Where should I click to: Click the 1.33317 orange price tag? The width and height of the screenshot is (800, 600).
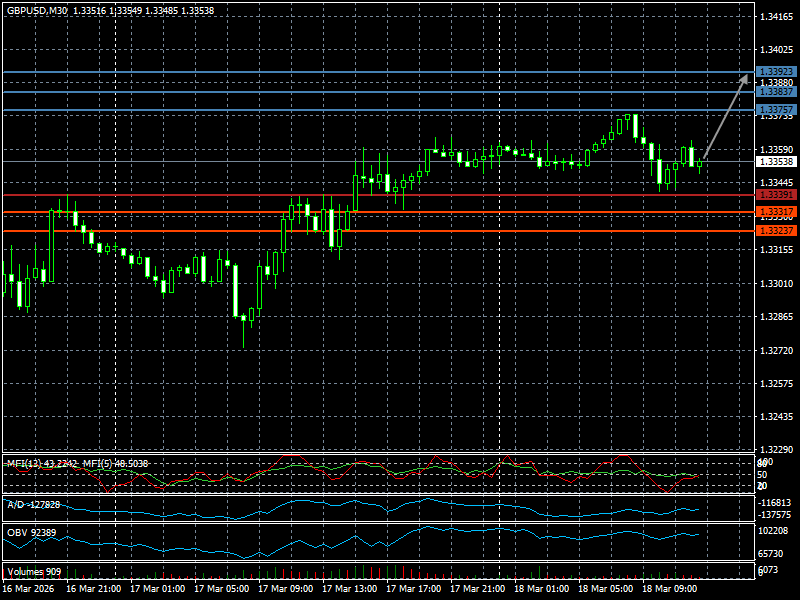click(776, 212)
